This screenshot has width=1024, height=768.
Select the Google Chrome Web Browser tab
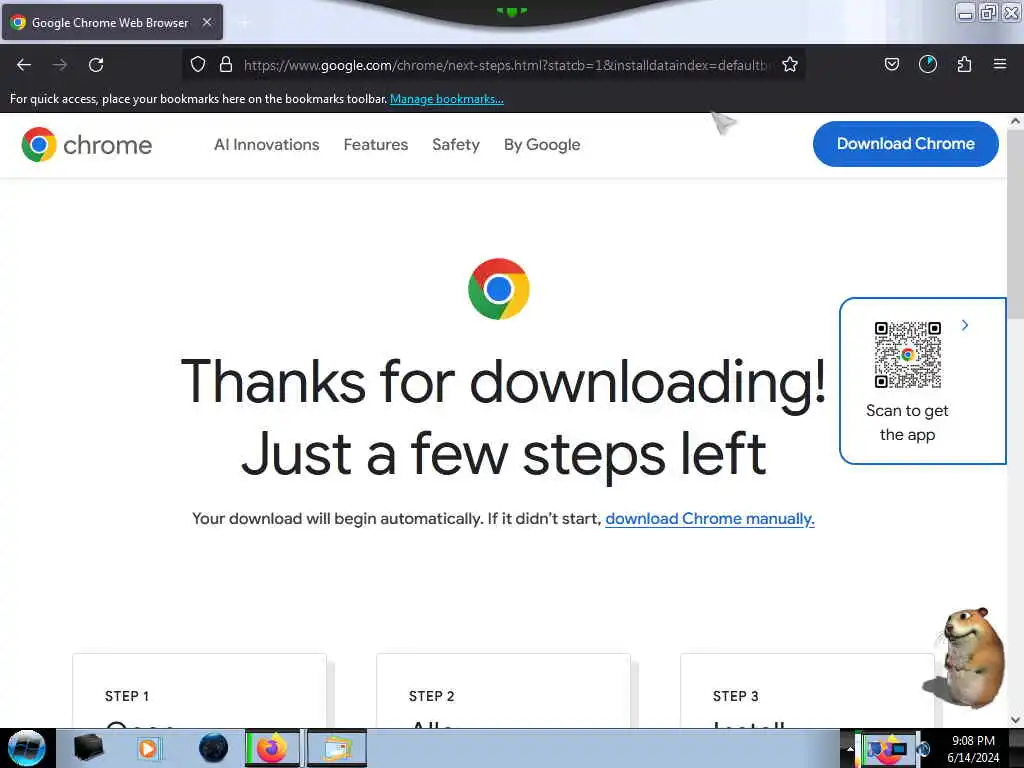point(112,22)
